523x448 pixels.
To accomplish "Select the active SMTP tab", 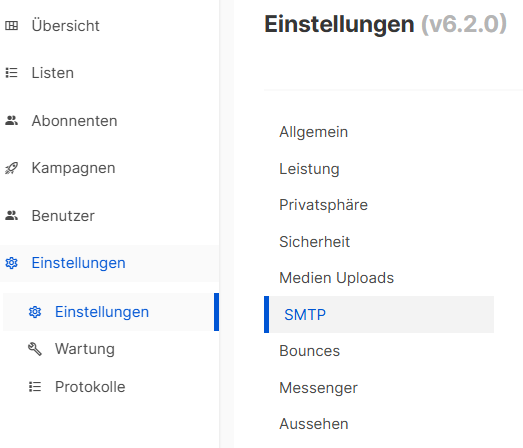I will click(379, 315).
